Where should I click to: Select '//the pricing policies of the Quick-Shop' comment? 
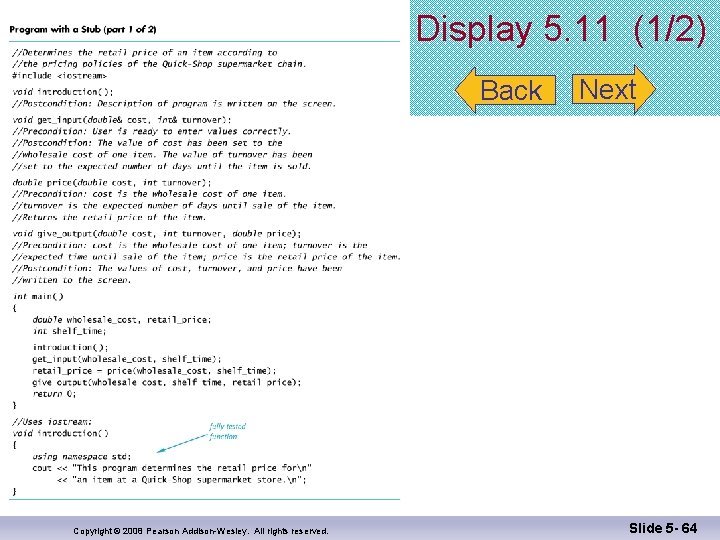coord(159,64)
